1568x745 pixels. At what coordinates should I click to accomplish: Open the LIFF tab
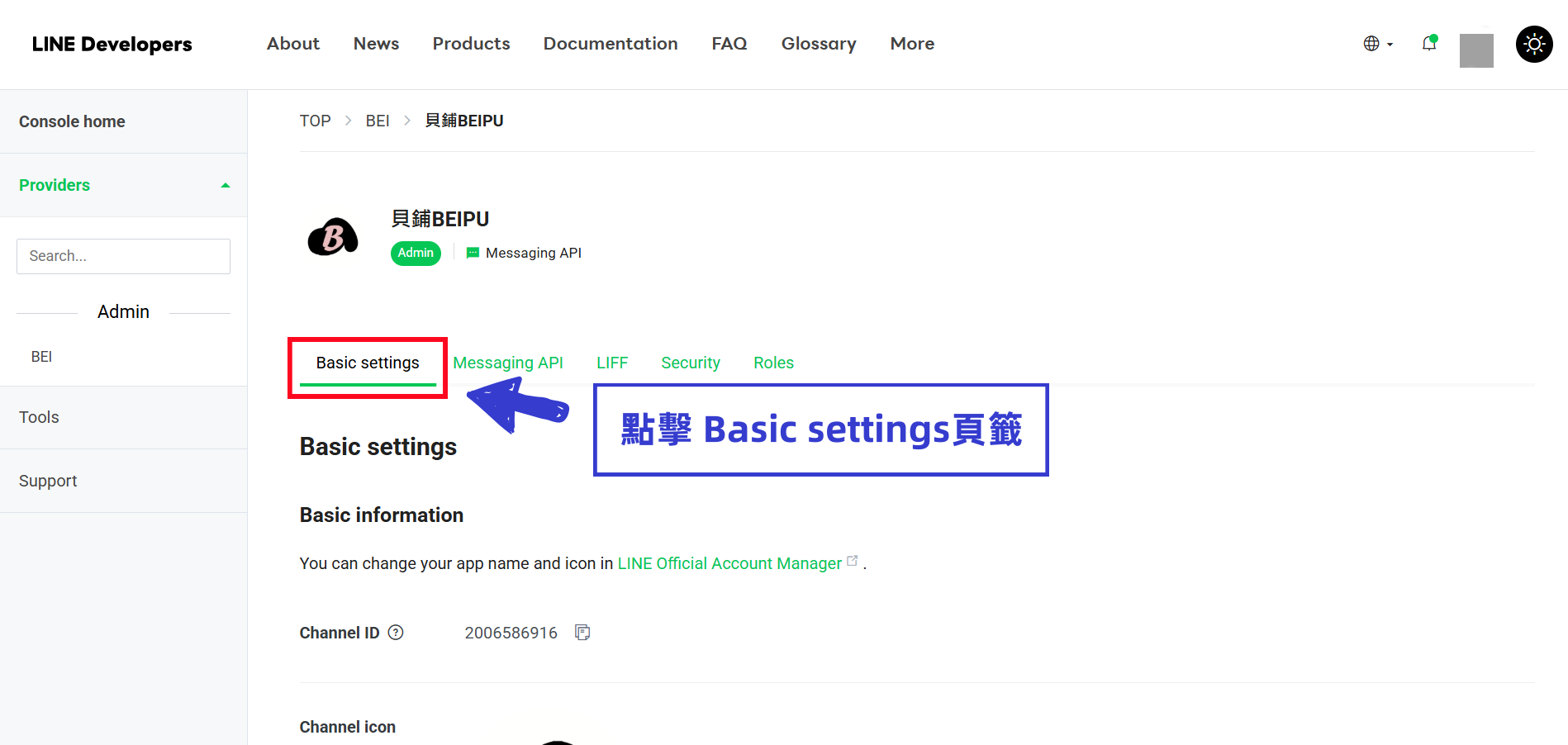click(x=612, y=363)
